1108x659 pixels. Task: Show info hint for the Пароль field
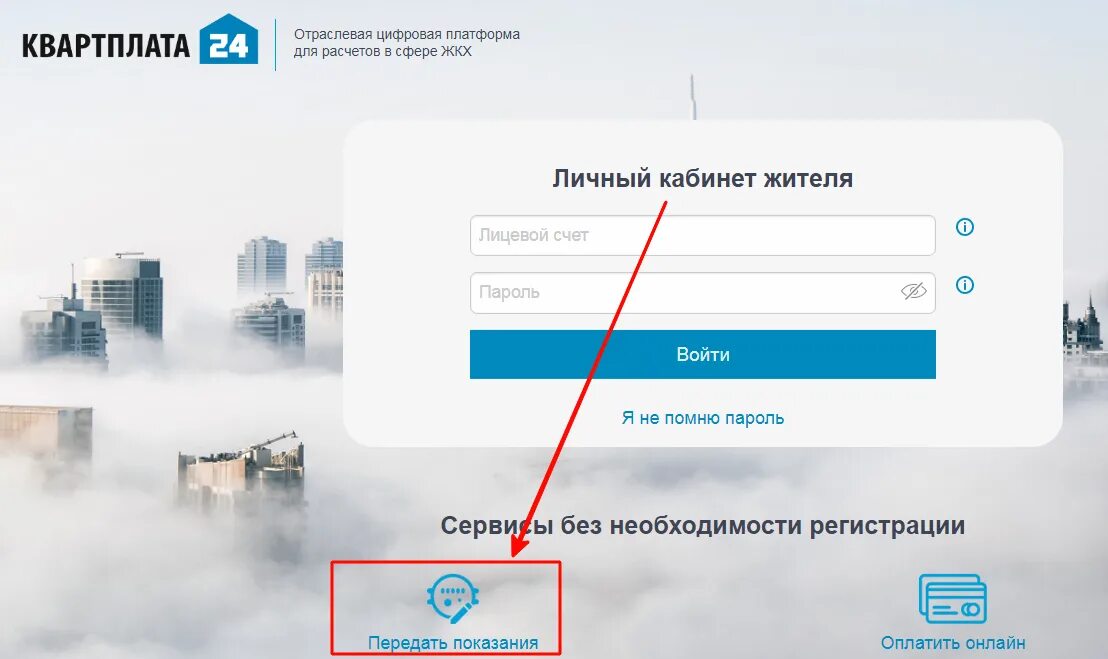(x=965, y=285)
